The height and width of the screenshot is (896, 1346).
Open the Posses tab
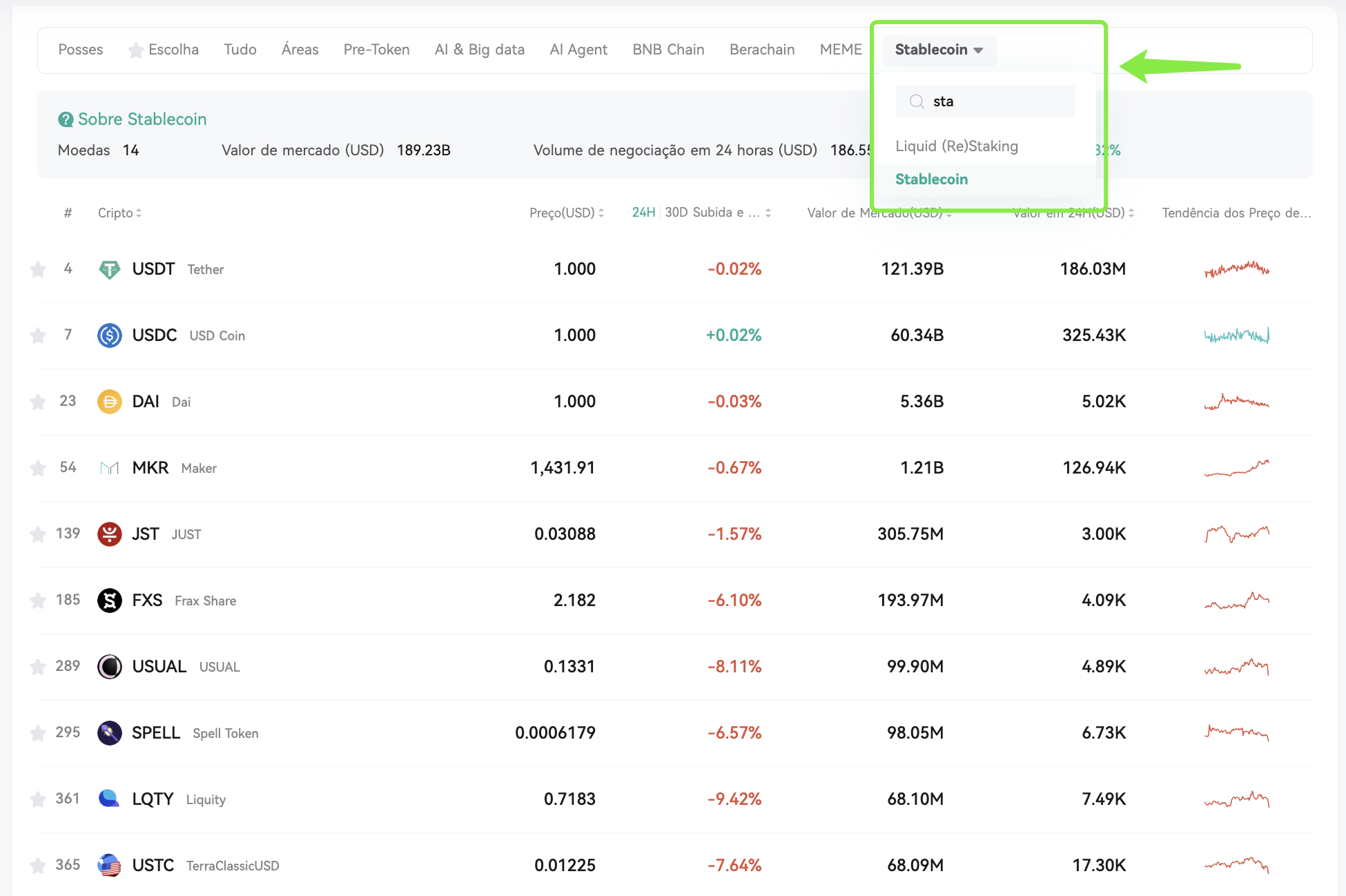[81, 50]
